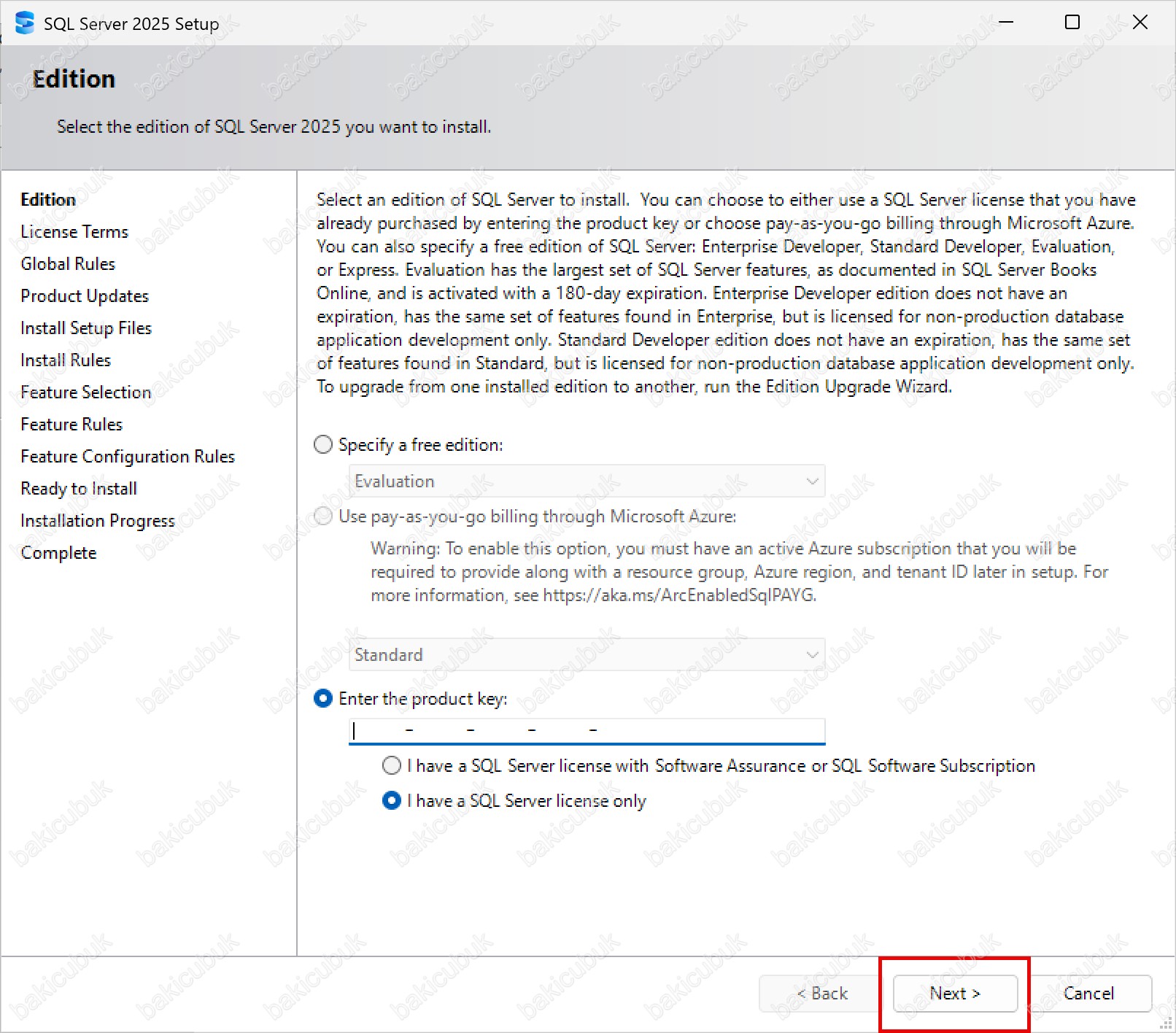Click the Next button
The height and width of the screenshot is (1033, 1176).
[954, 993]
